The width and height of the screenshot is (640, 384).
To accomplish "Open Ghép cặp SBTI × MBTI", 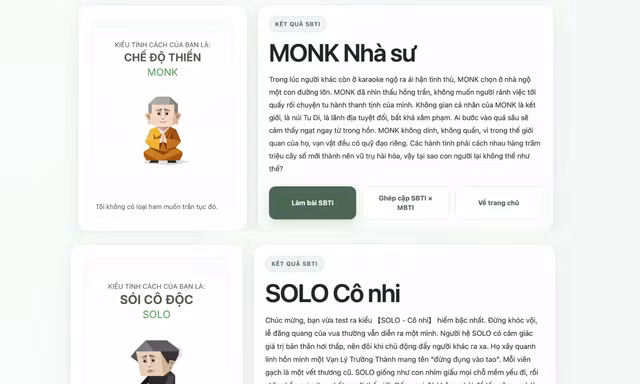I will tap(405, 203).
